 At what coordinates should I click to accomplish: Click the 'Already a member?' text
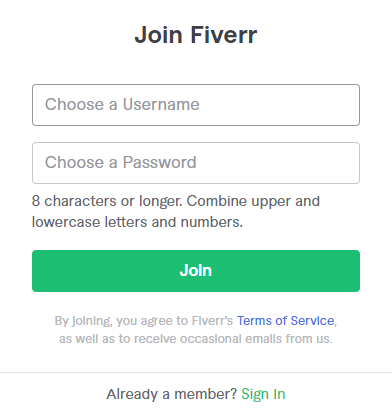171,394
